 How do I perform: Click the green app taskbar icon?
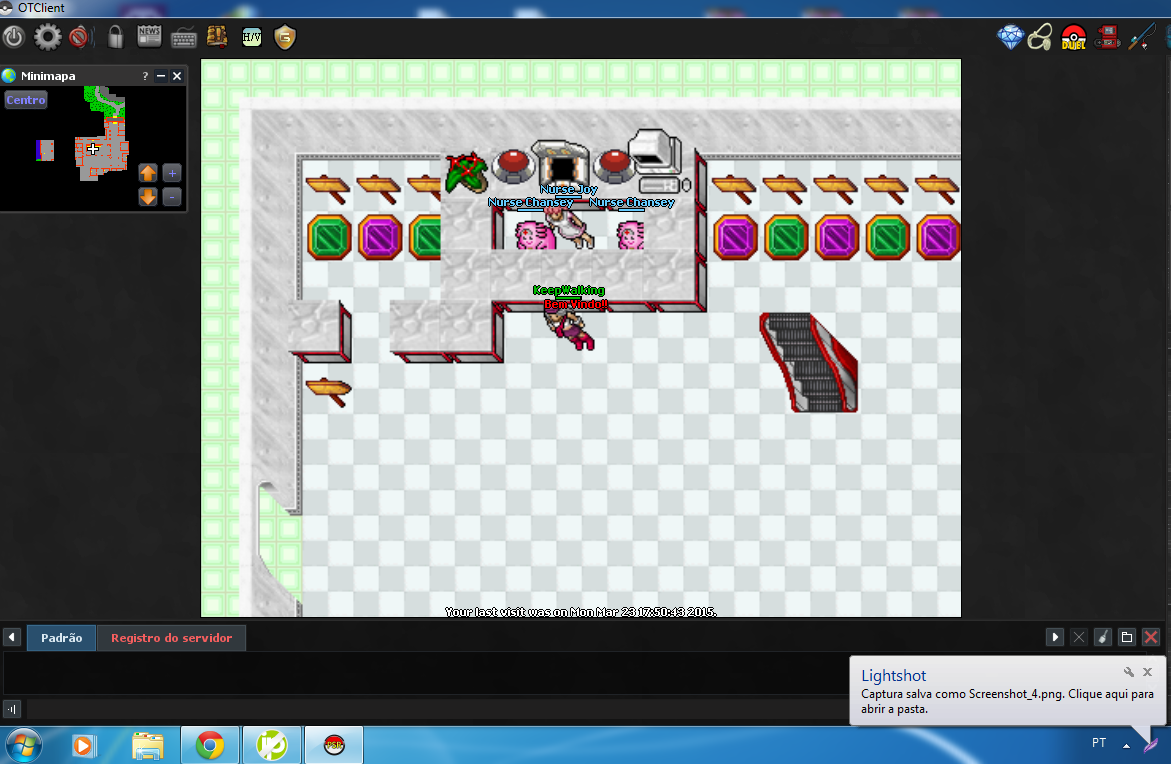pyautogui.click(x=272, y=745)
